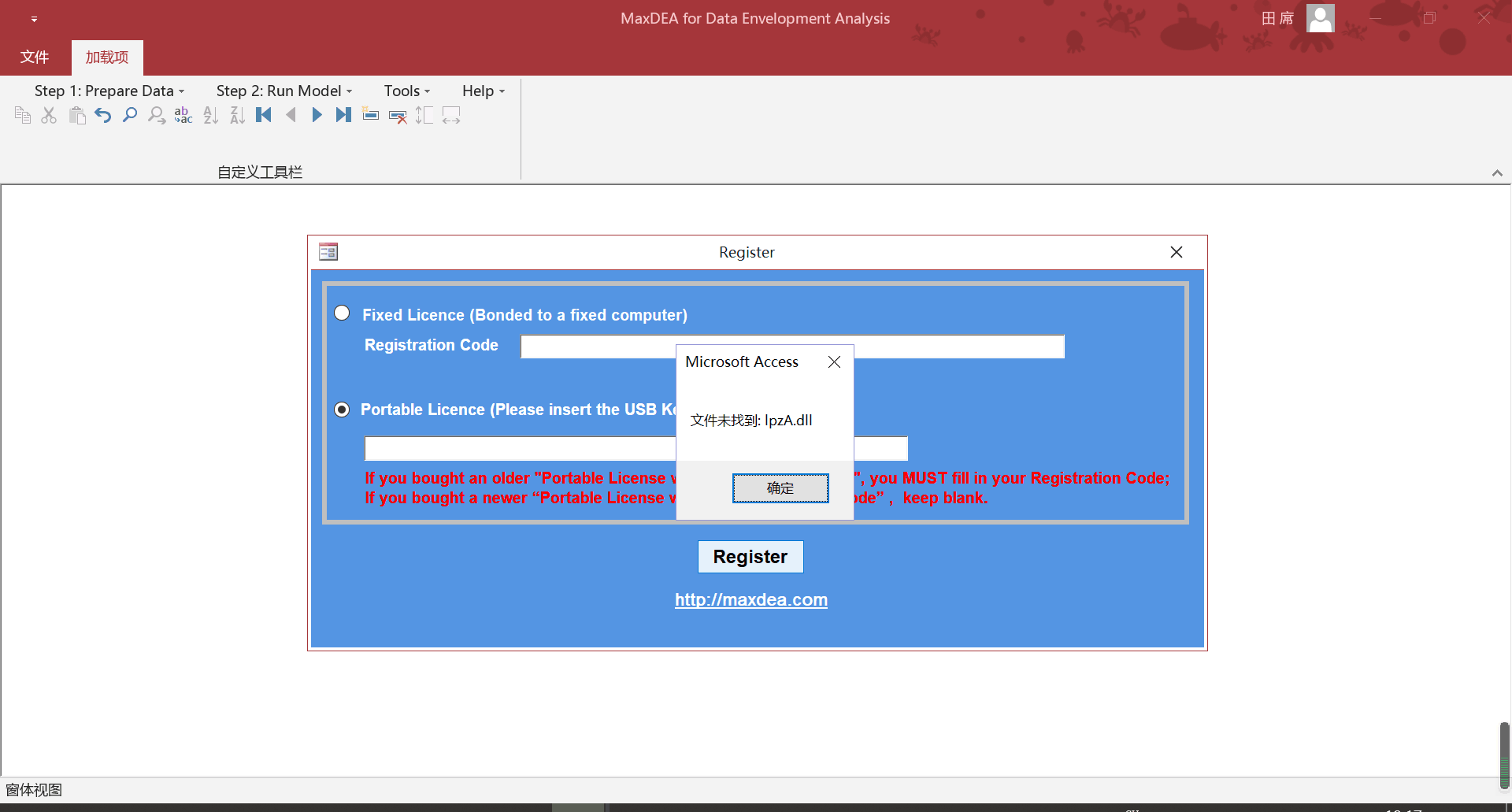
Task: Go to the previous record arrow
Action: click(291, 116)
